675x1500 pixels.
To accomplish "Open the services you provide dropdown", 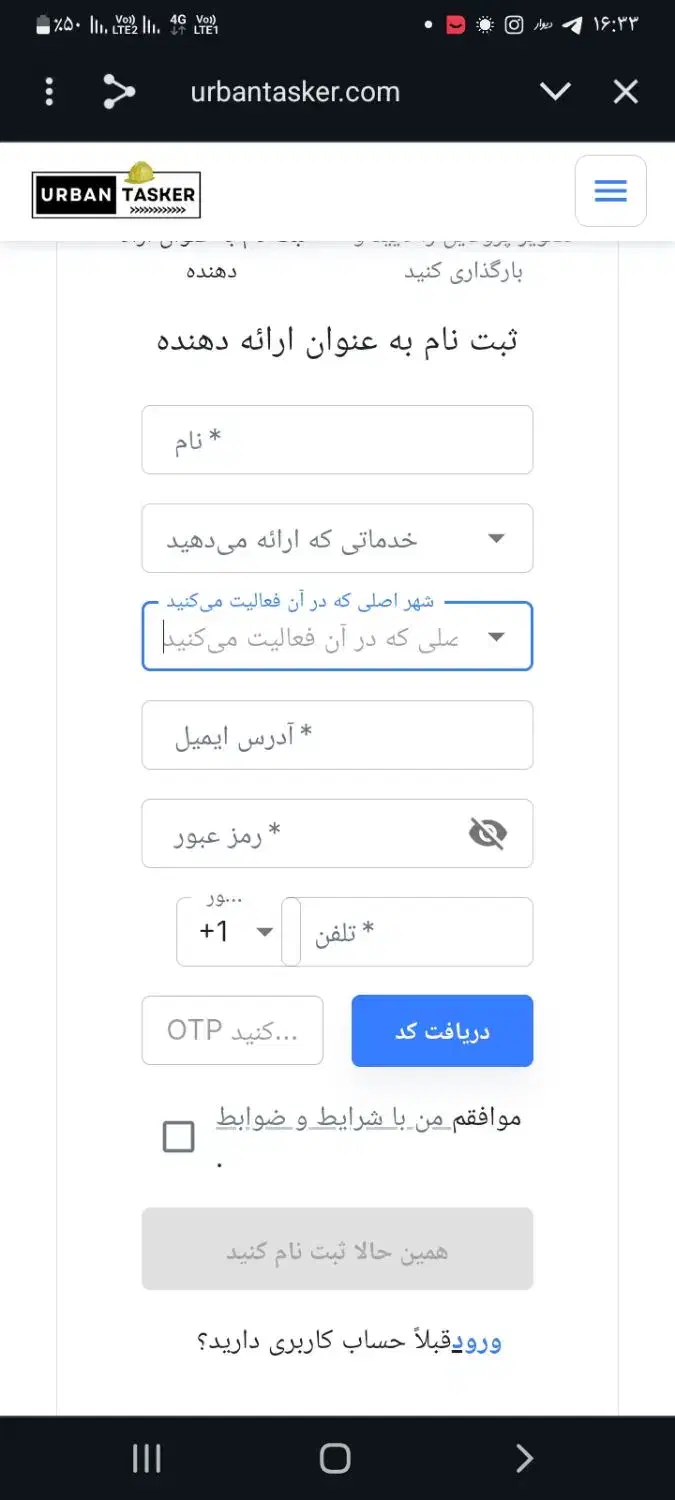I will (x=337, y=538).
